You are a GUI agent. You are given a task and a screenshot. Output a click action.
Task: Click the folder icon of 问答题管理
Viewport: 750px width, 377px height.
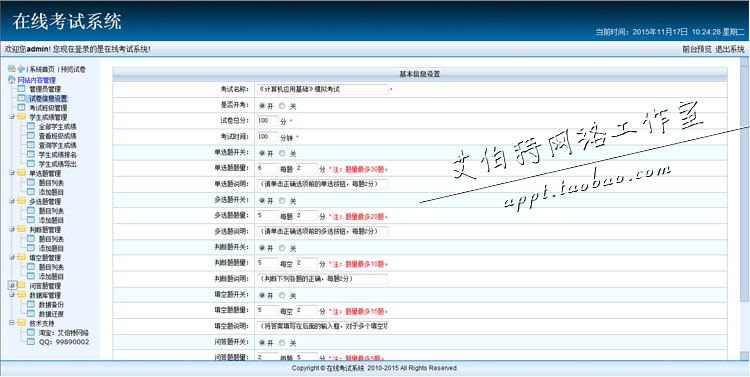[x=21, y=286]
